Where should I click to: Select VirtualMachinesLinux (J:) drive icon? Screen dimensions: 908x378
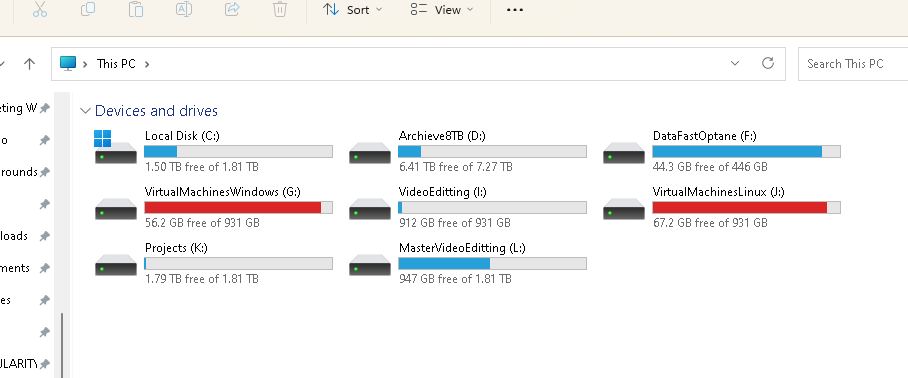(624, 209)
